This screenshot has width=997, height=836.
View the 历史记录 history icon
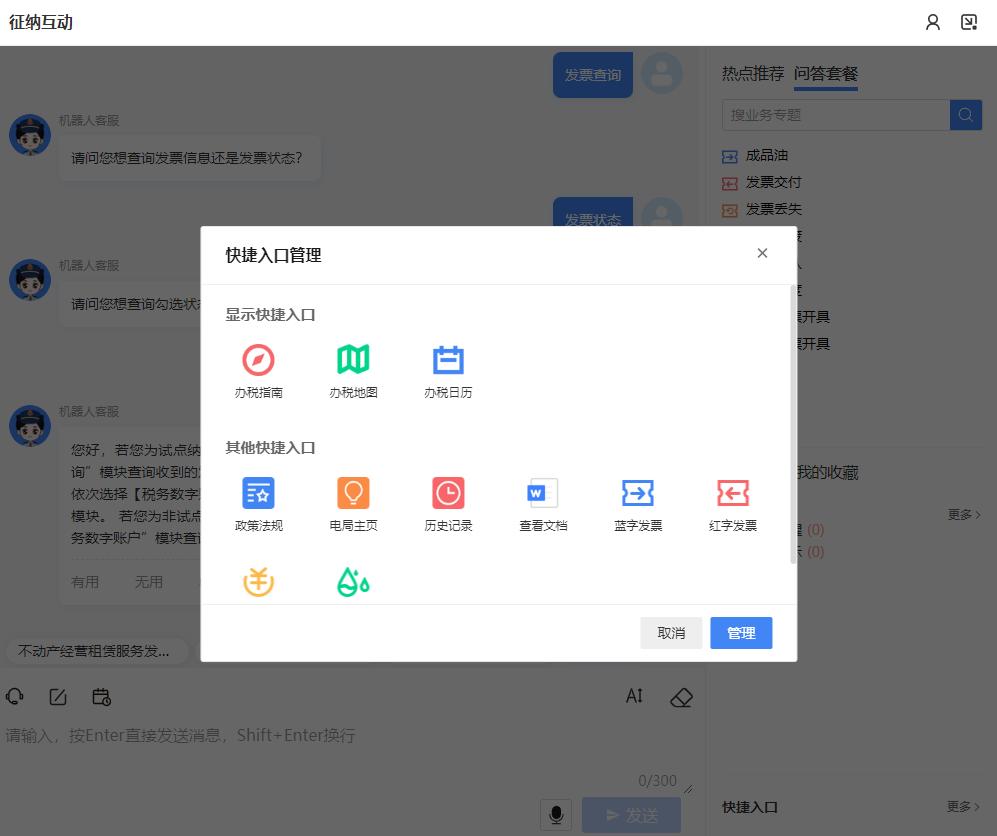point(448,493)
